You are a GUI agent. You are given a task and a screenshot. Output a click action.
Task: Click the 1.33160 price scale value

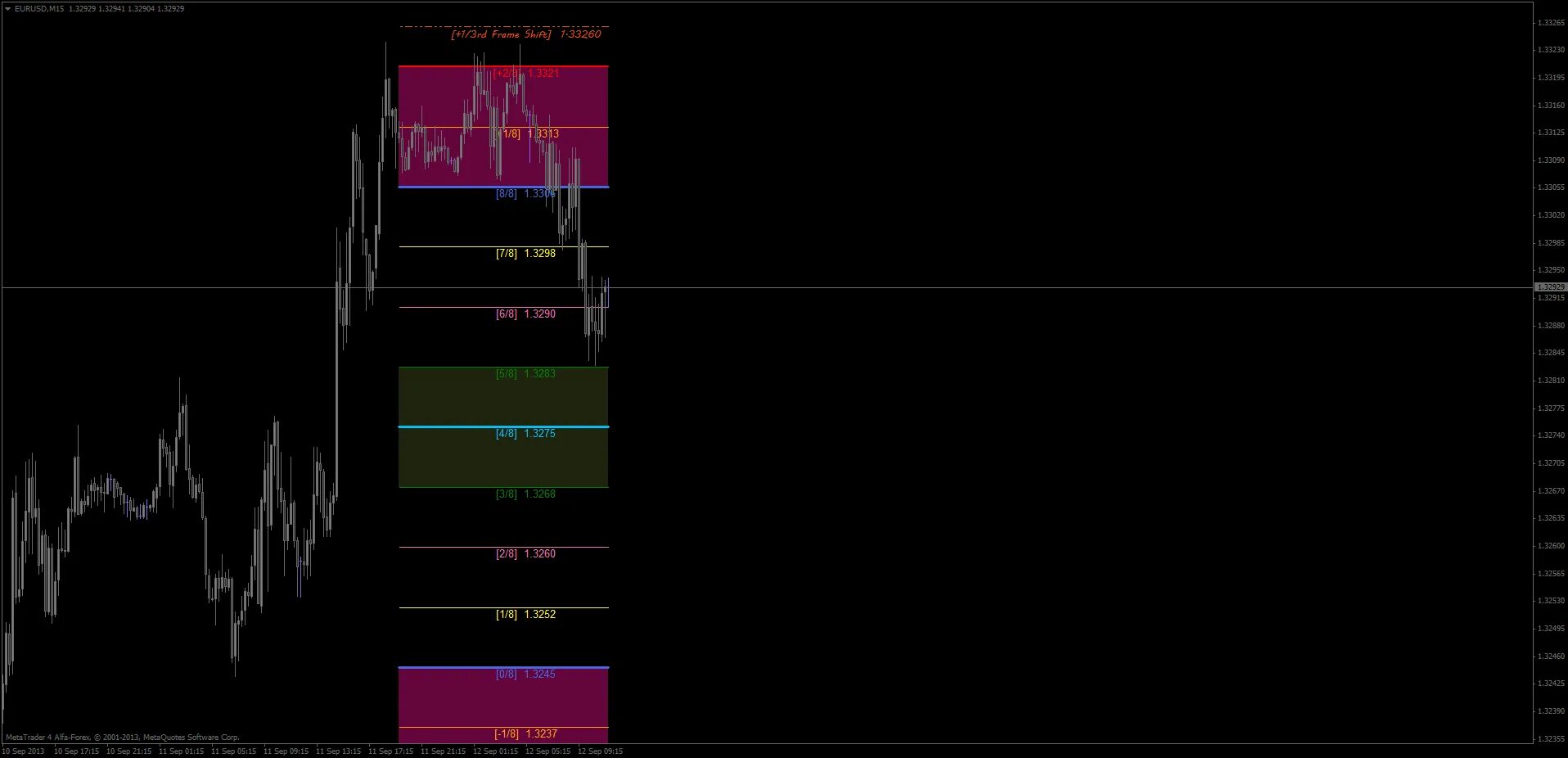tap(1551, 106)
